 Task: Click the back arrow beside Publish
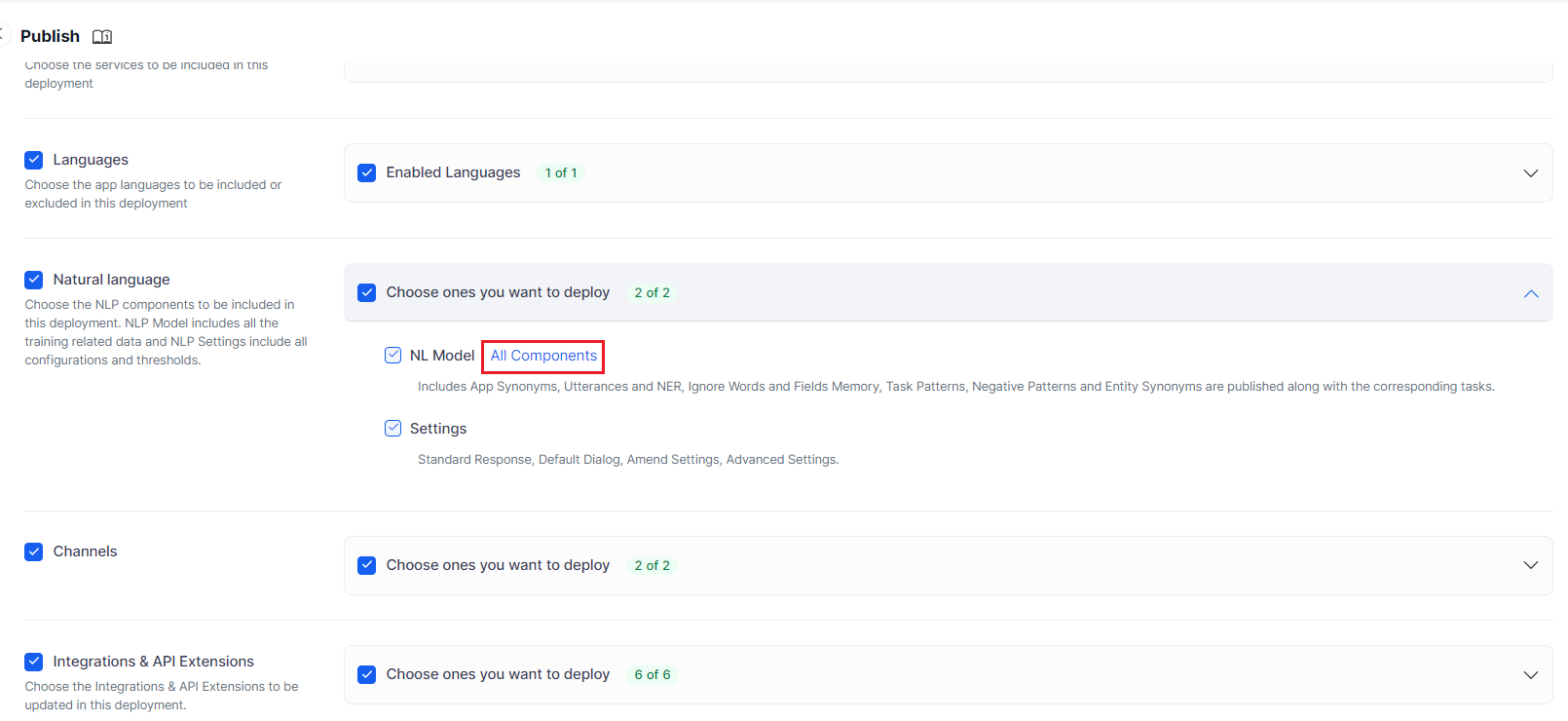[3, 35]
